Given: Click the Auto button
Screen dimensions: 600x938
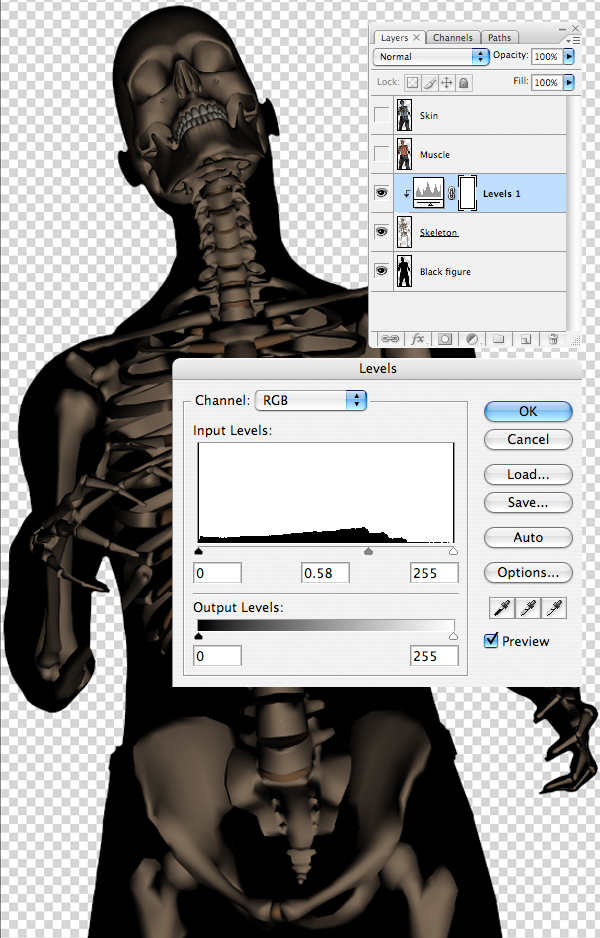Looking at the screenshot, I should pos(528,537).
